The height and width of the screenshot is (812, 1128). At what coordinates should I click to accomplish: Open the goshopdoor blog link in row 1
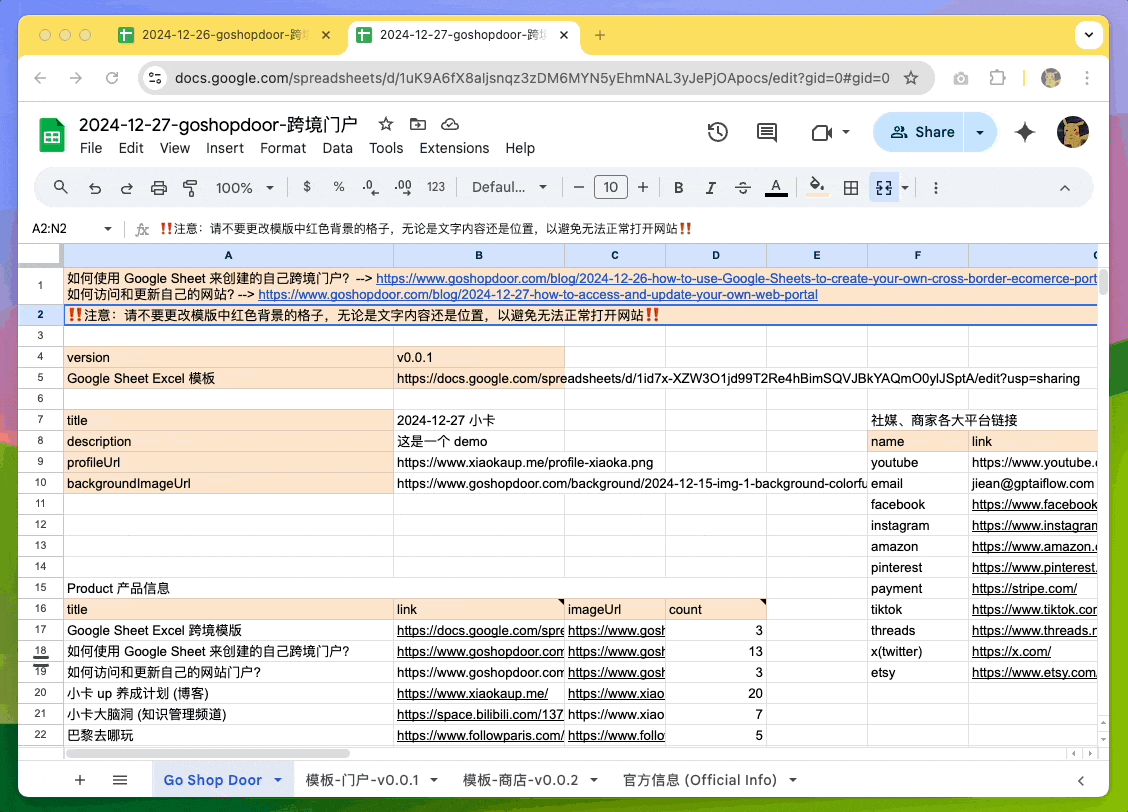[x=736, y=278]
